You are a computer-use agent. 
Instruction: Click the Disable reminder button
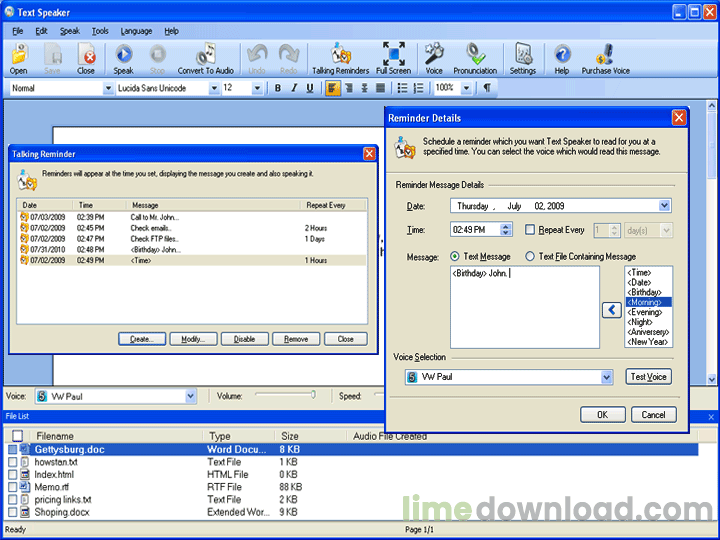coord(245,339)
